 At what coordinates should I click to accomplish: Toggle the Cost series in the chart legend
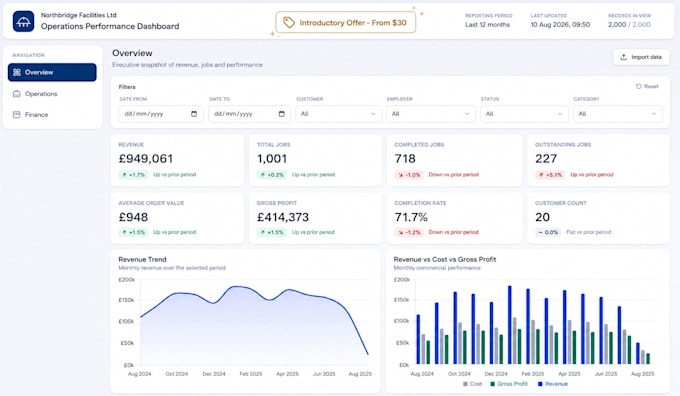pos(472,384)
